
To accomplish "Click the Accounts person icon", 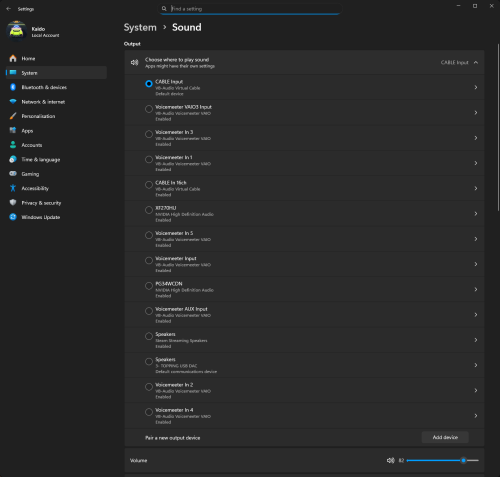I will [x=13, y=145].
